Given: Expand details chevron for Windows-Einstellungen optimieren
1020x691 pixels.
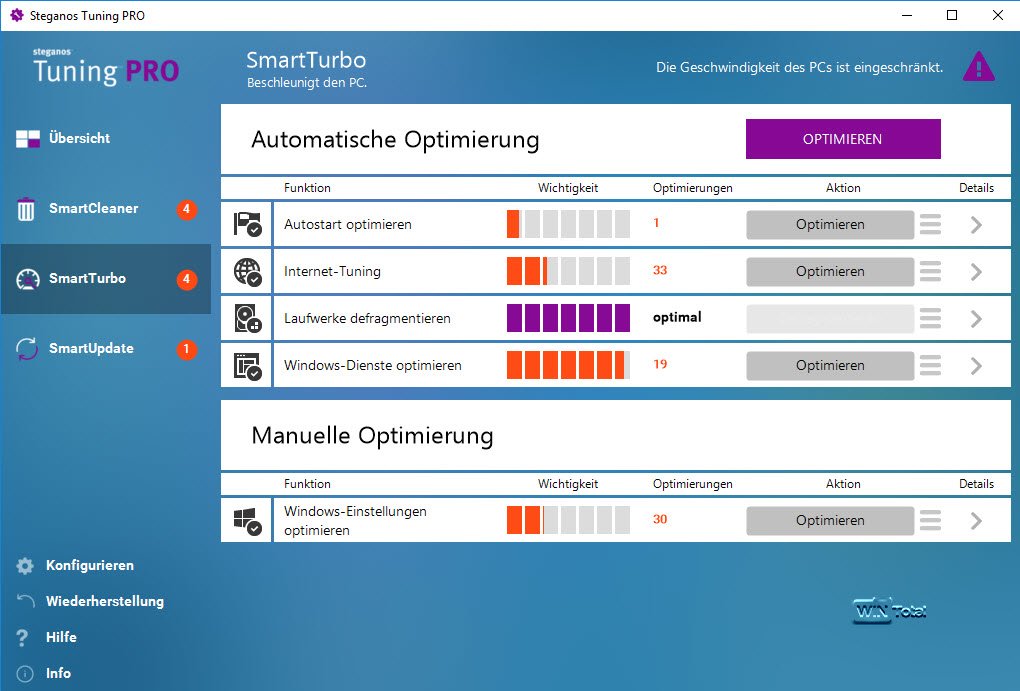Looking at the screenshot, I should click(x=976, y=521).
